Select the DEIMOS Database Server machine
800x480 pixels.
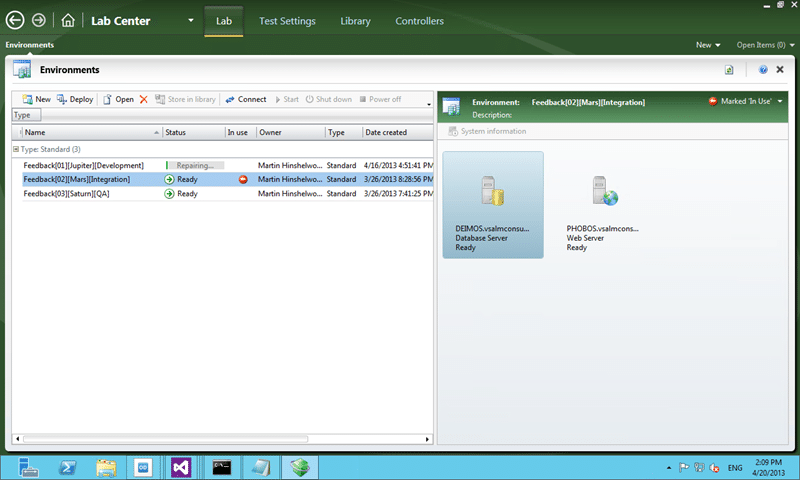(x=493, y=205)
